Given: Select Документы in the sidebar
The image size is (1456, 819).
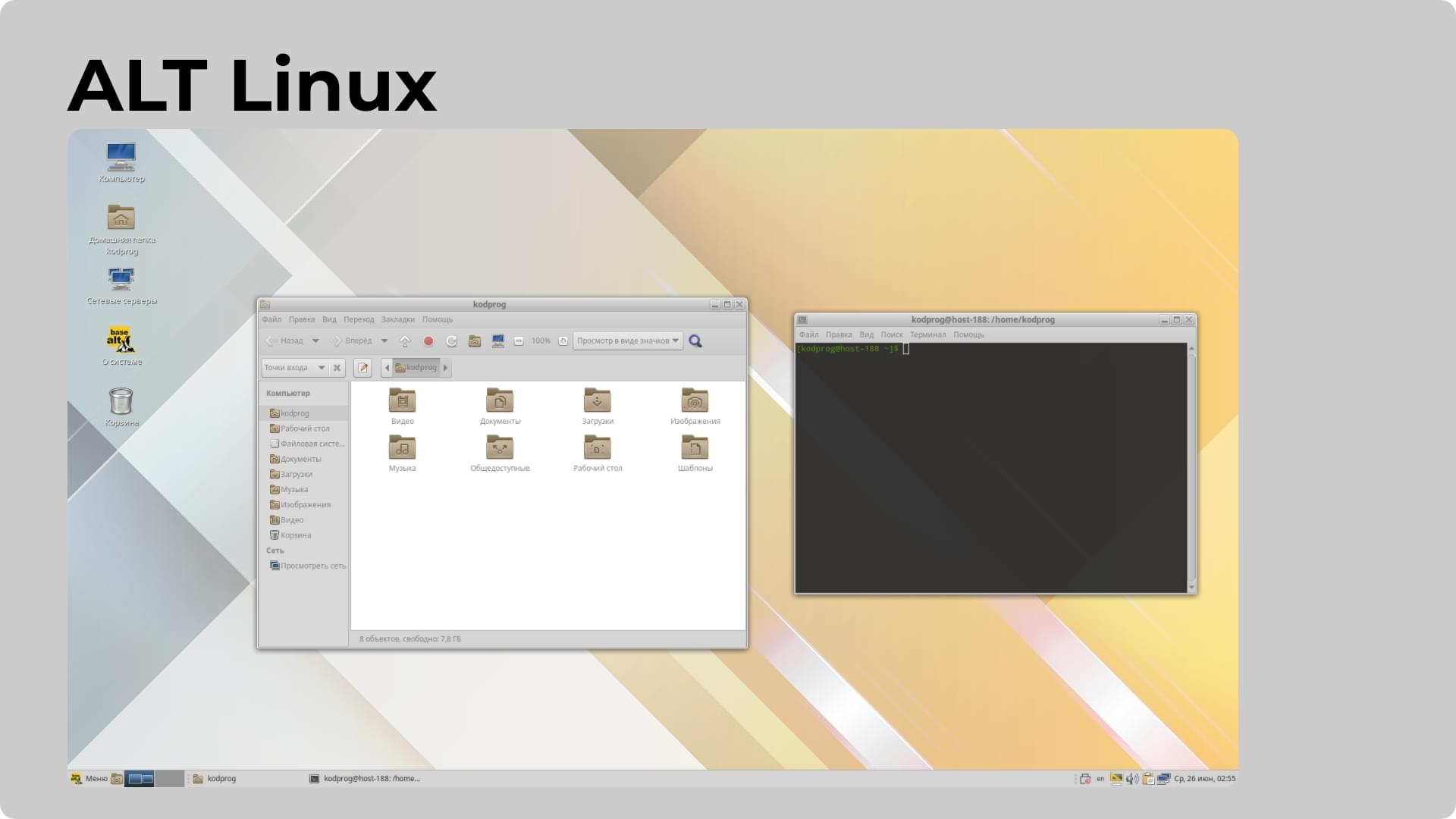Looking at the screenshot, I should point(303,459).
